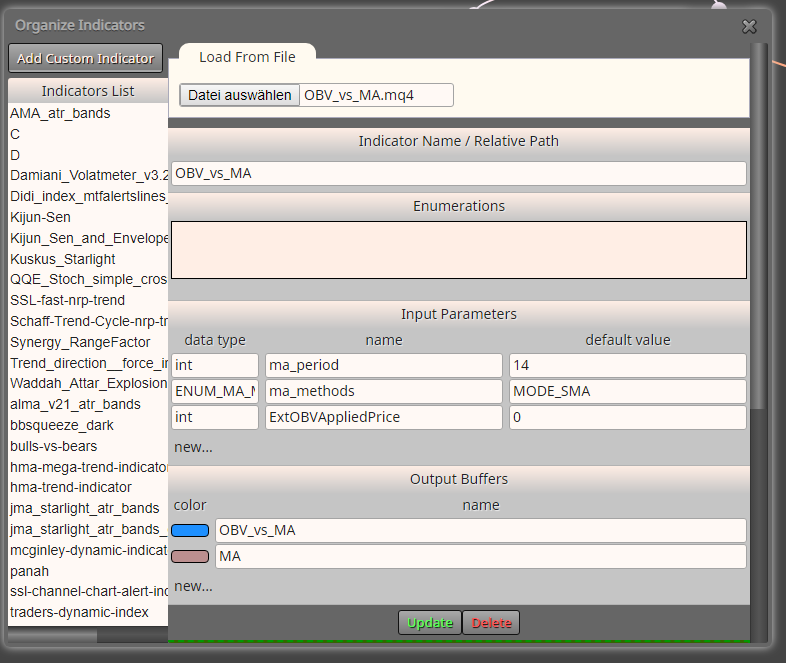Image resolution: width=786 pixels, height=663 pixels.
Task: Click the blue OBV_vs_MA color swatch
Action: (190, 530)
